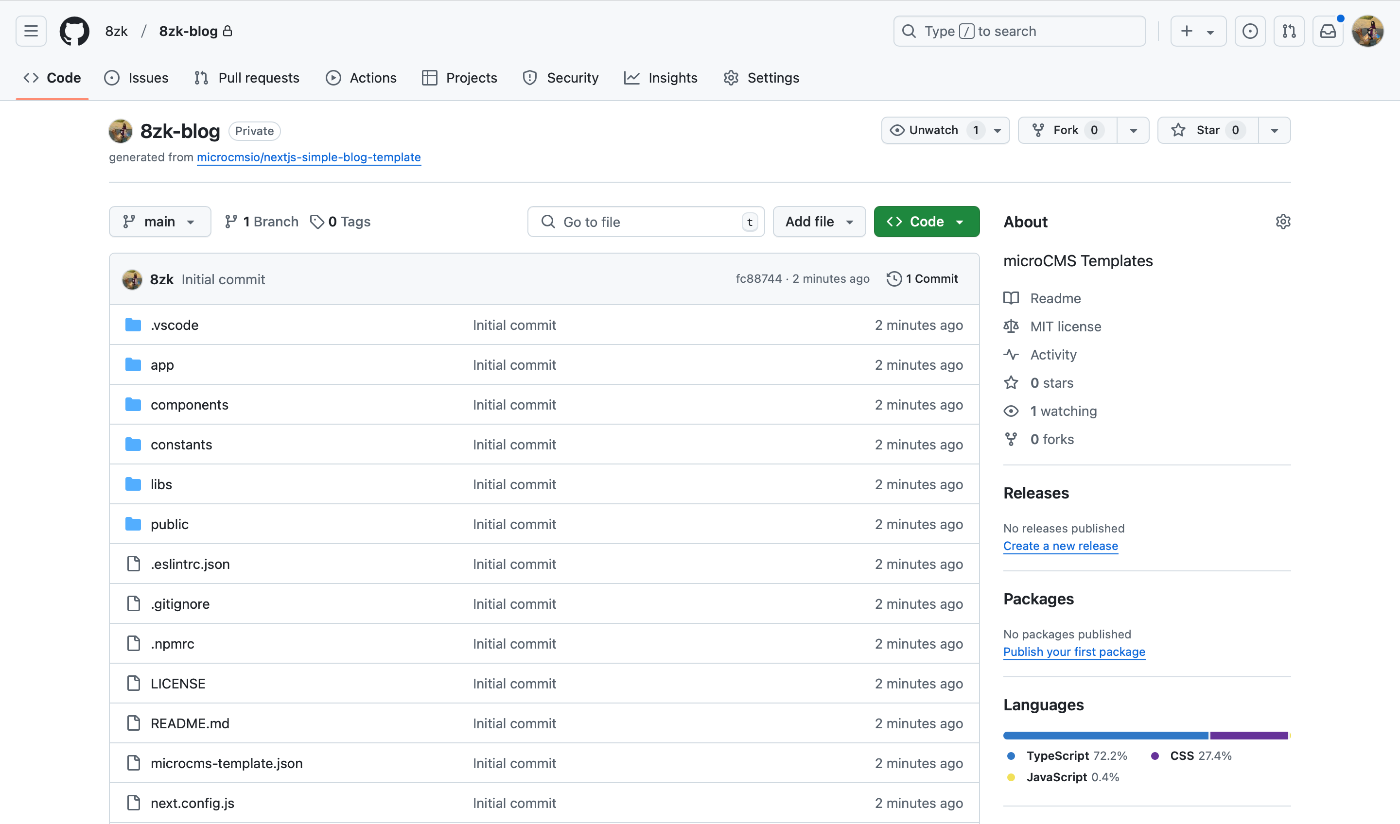Click the Unwatch button
The image size is (1400, 824).
[x=934, y=130]
